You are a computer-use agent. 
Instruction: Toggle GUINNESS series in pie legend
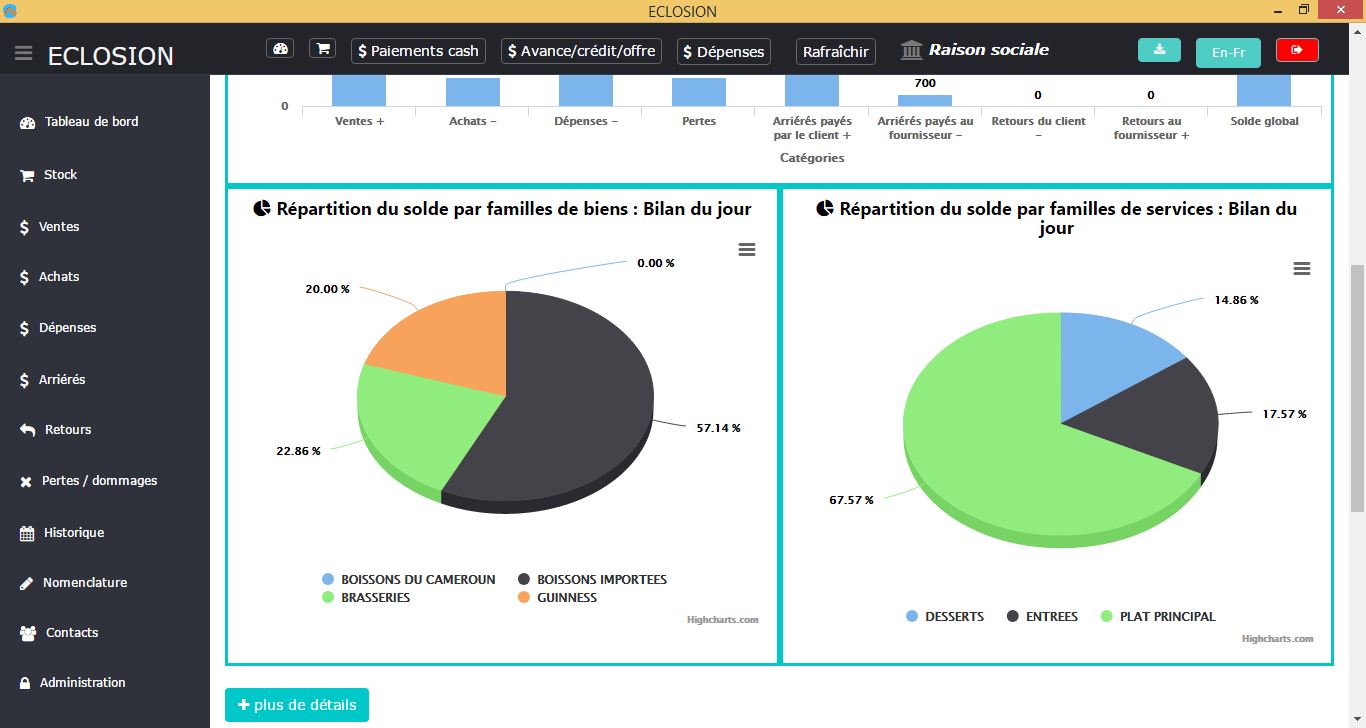[x=566, y=598]
